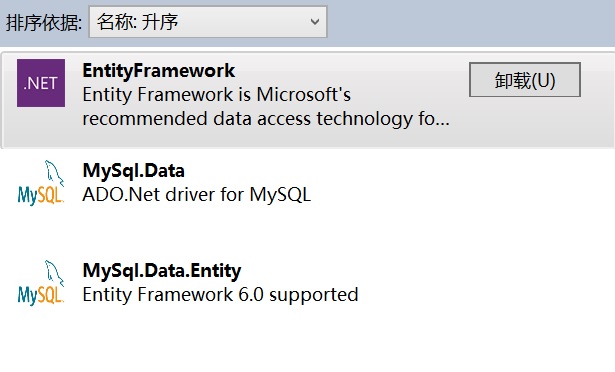Click 'ADO.Net driver for MySQL' description

pos(197,195)
